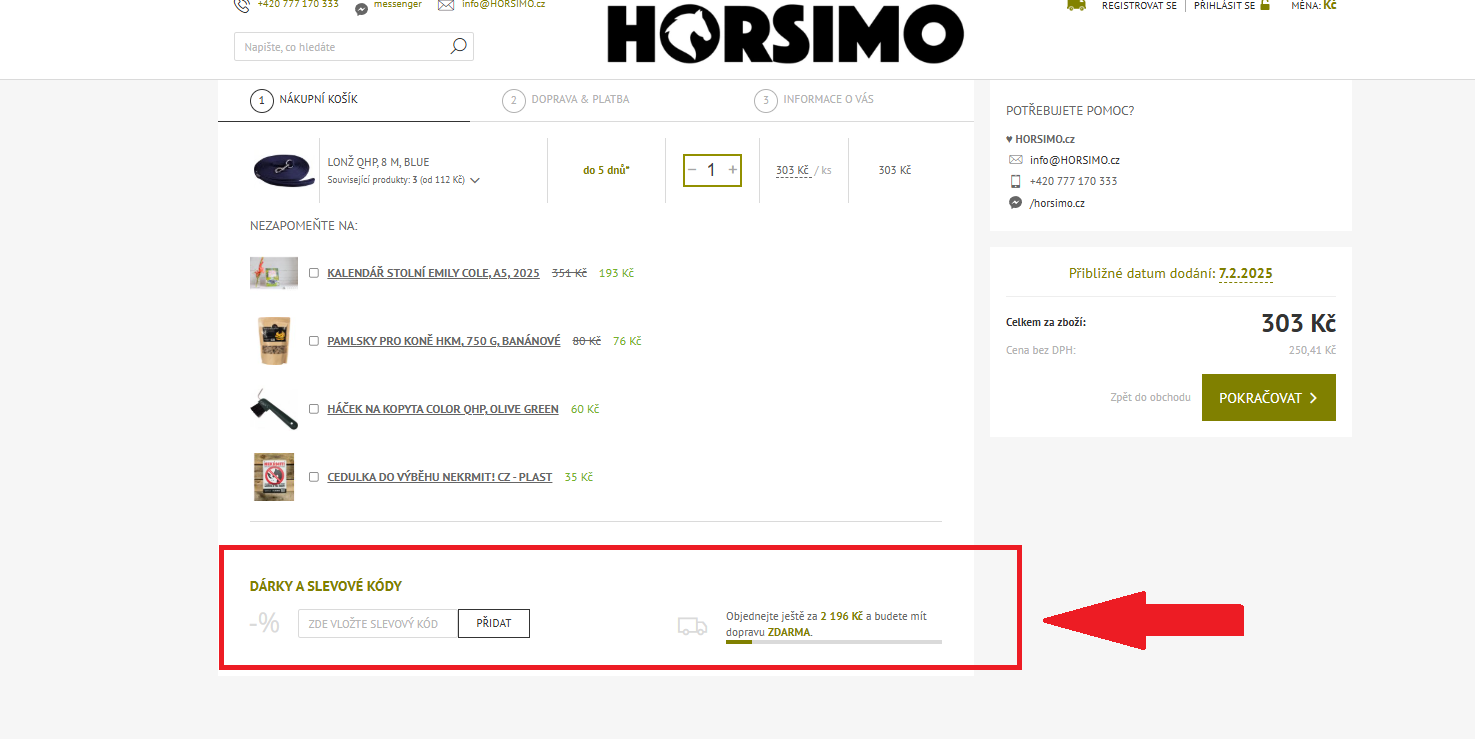Click the +420 777 170 333 number in help panel

pos(1073,182)
